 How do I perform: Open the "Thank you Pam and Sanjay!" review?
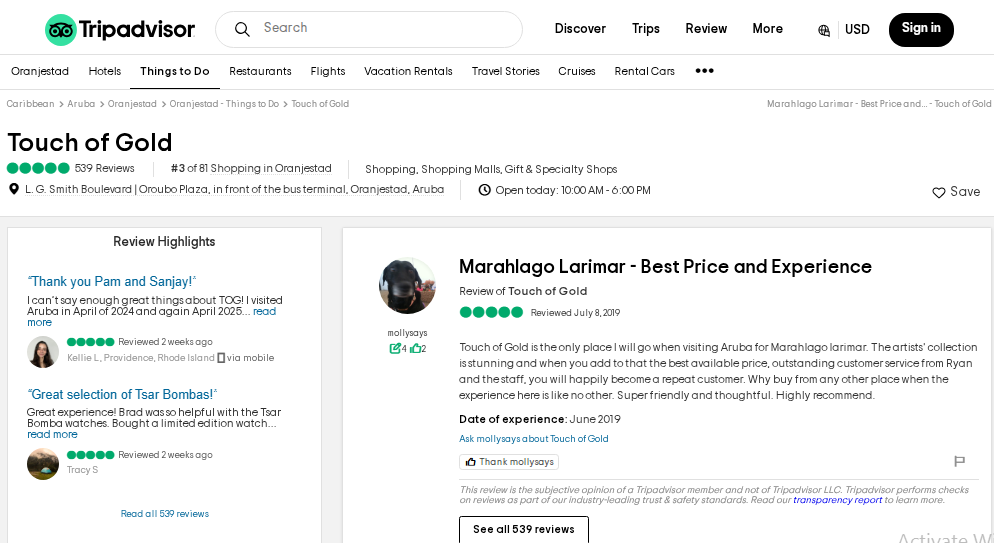click(x=112, y=281)
